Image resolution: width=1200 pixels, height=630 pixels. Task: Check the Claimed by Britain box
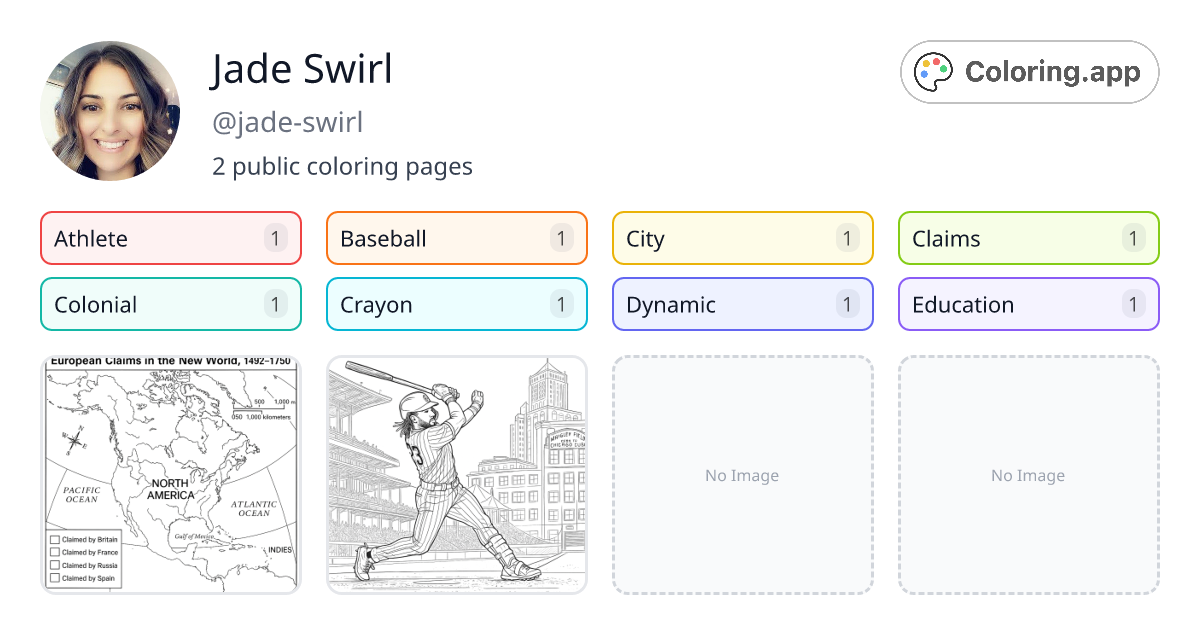[x=55, y=540]
